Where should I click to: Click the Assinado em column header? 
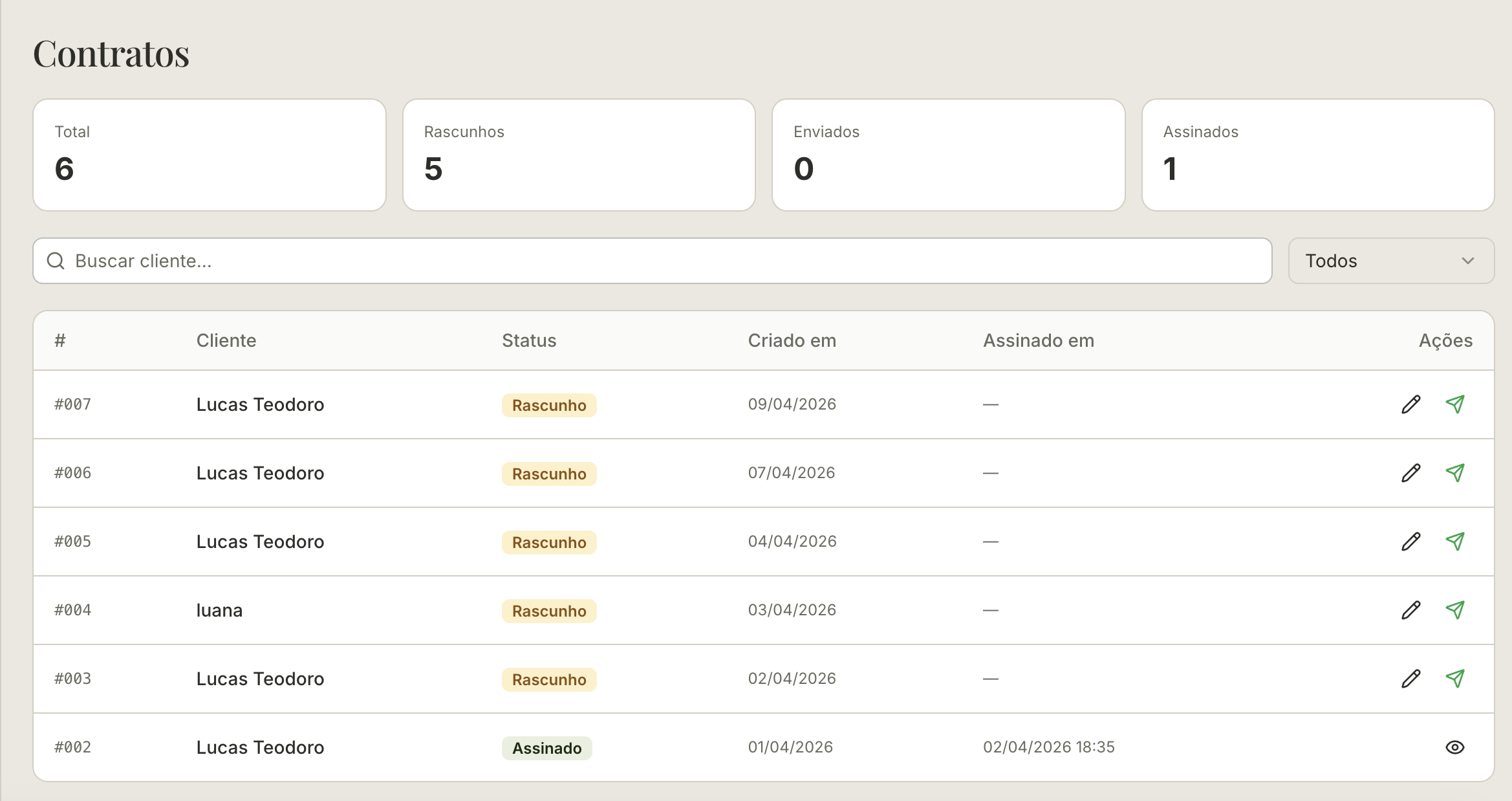click(1039, 340)
